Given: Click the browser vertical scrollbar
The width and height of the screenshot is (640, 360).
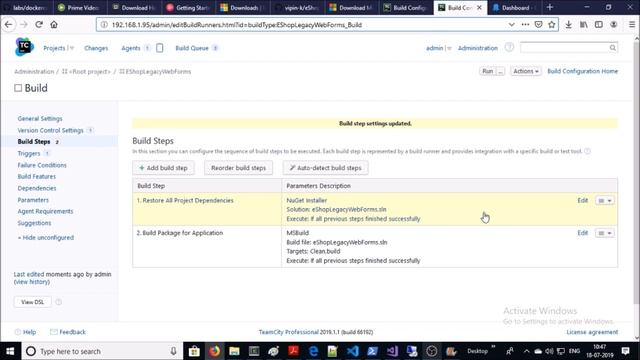Looking at the screenshot, I should pyautogui.click(x=637, y=171).
